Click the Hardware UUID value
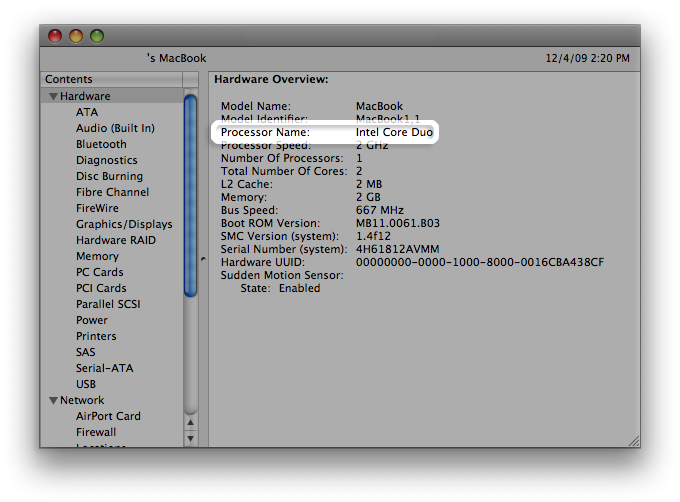Viewport: 680px width, 502px height. tap(480, 262)
